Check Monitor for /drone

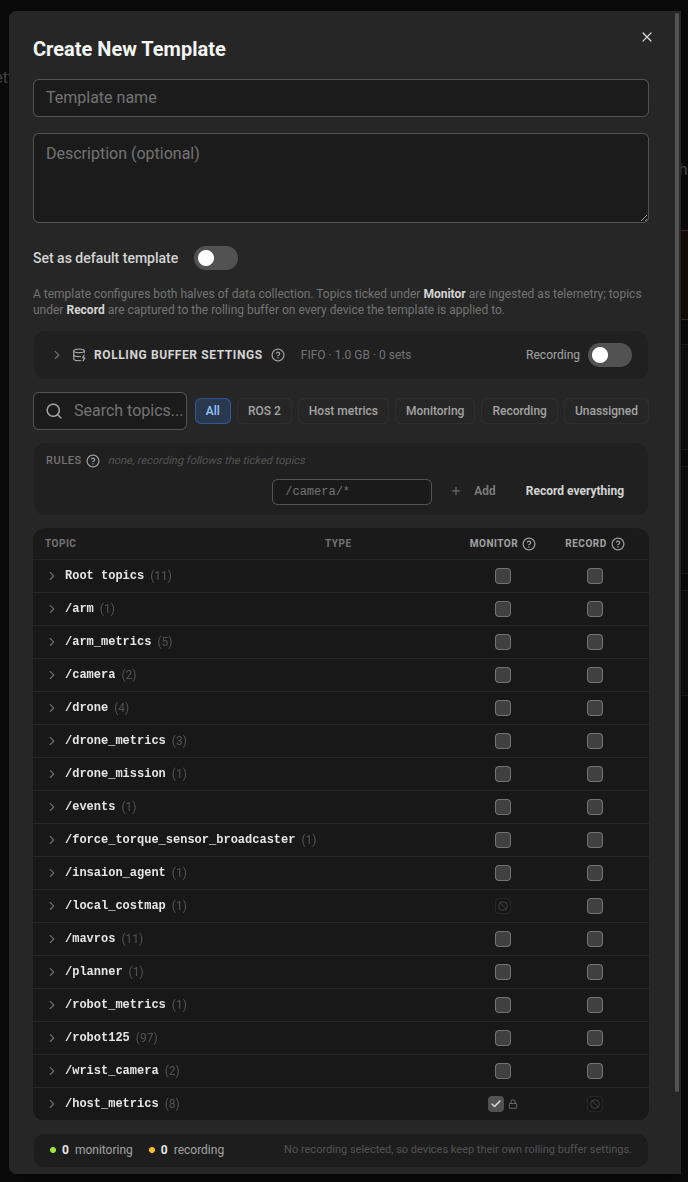503,708
